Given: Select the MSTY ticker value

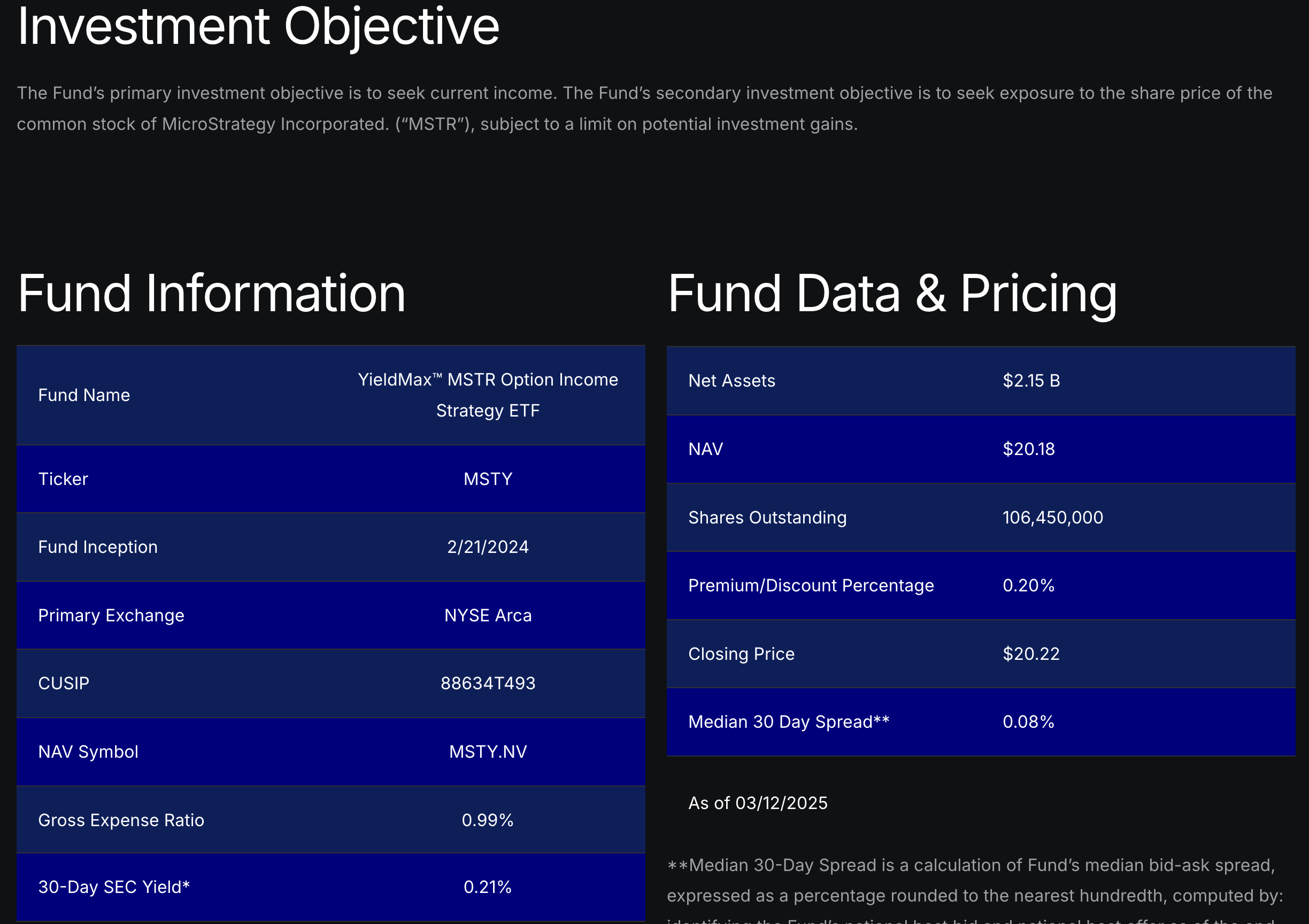Looking at the screenshot, I should point(488,479).
